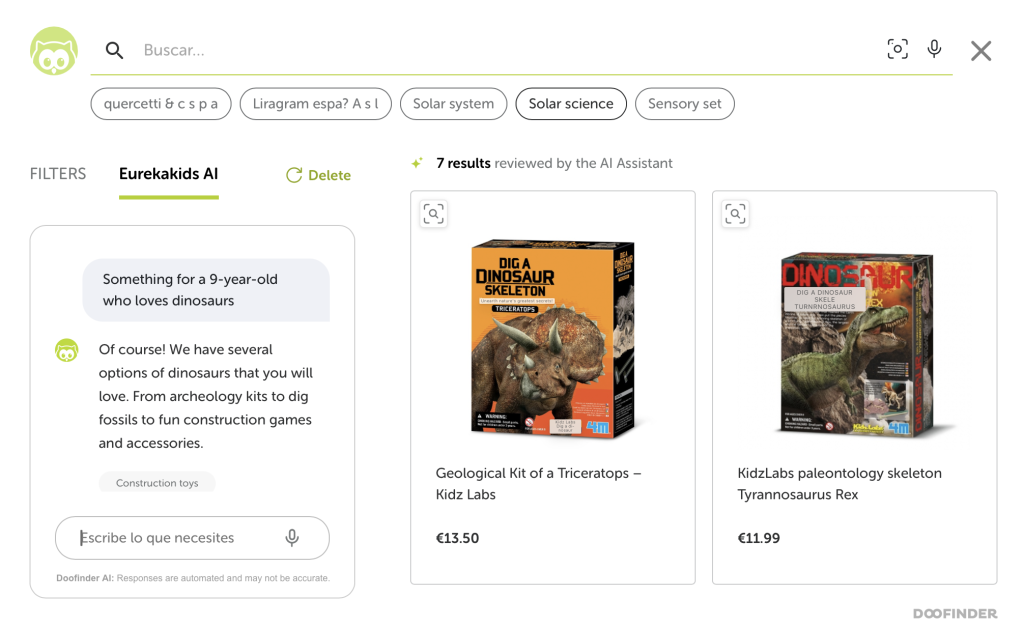The image size is (1024, 626).
Task: Click the 'Liragram espa? A s l' chip
Action: click(x=315, y=104)
